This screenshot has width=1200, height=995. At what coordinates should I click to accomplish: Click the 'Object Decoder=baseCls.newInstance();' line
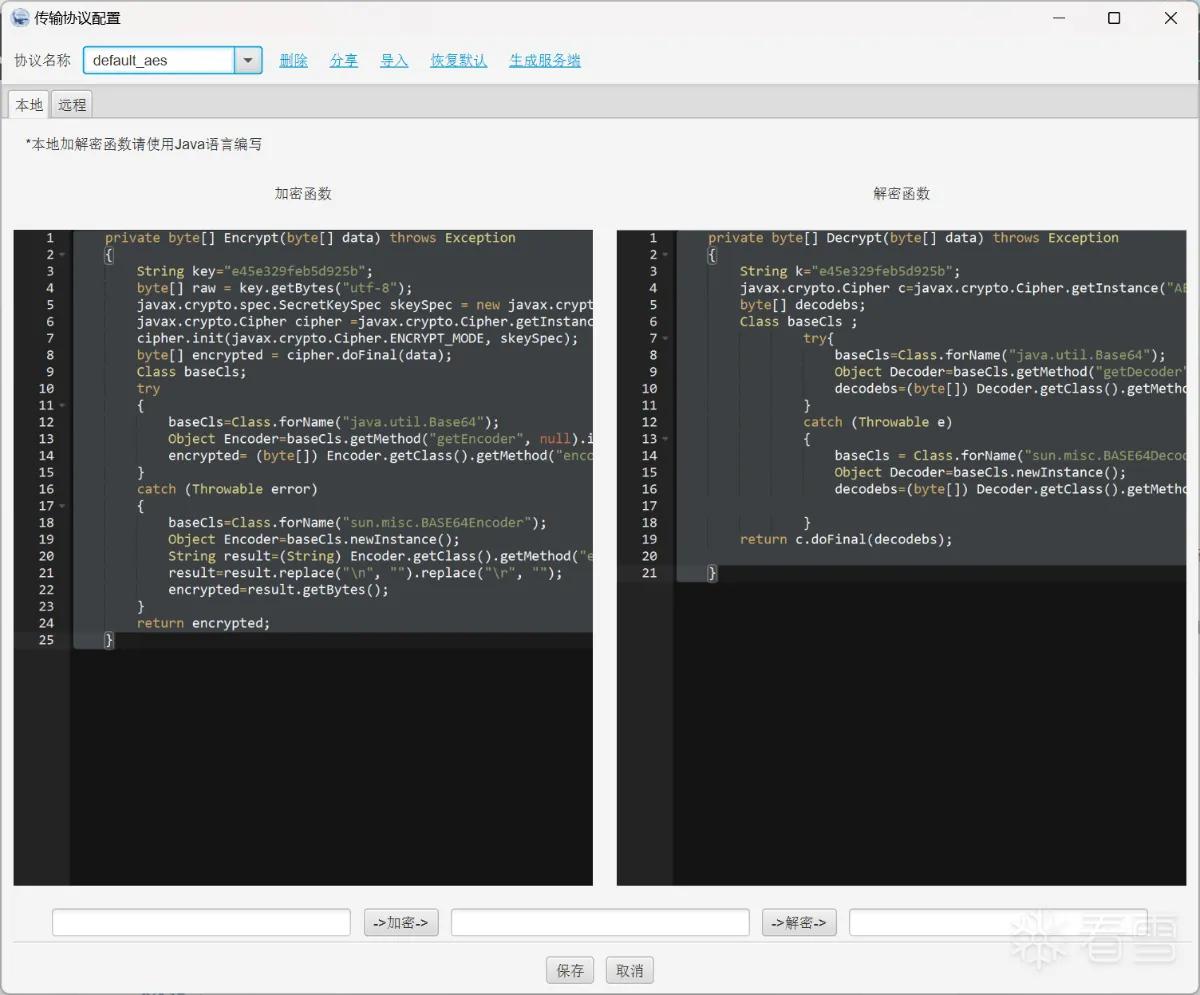click(980, 473)
